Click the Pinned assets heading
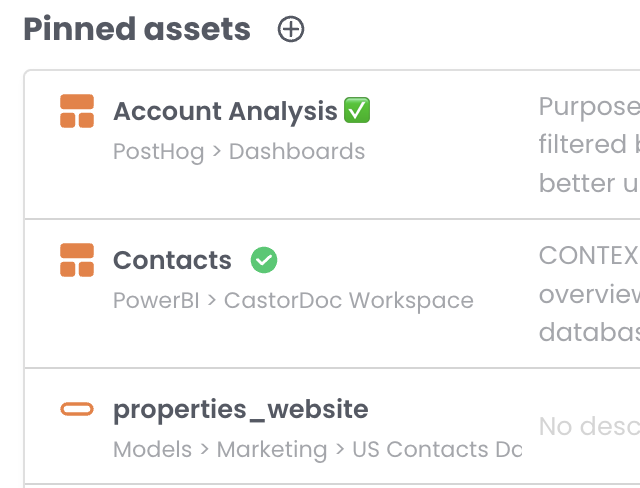Screen dimensions: 640x488 pyautogui.click(x=137, y=30)
